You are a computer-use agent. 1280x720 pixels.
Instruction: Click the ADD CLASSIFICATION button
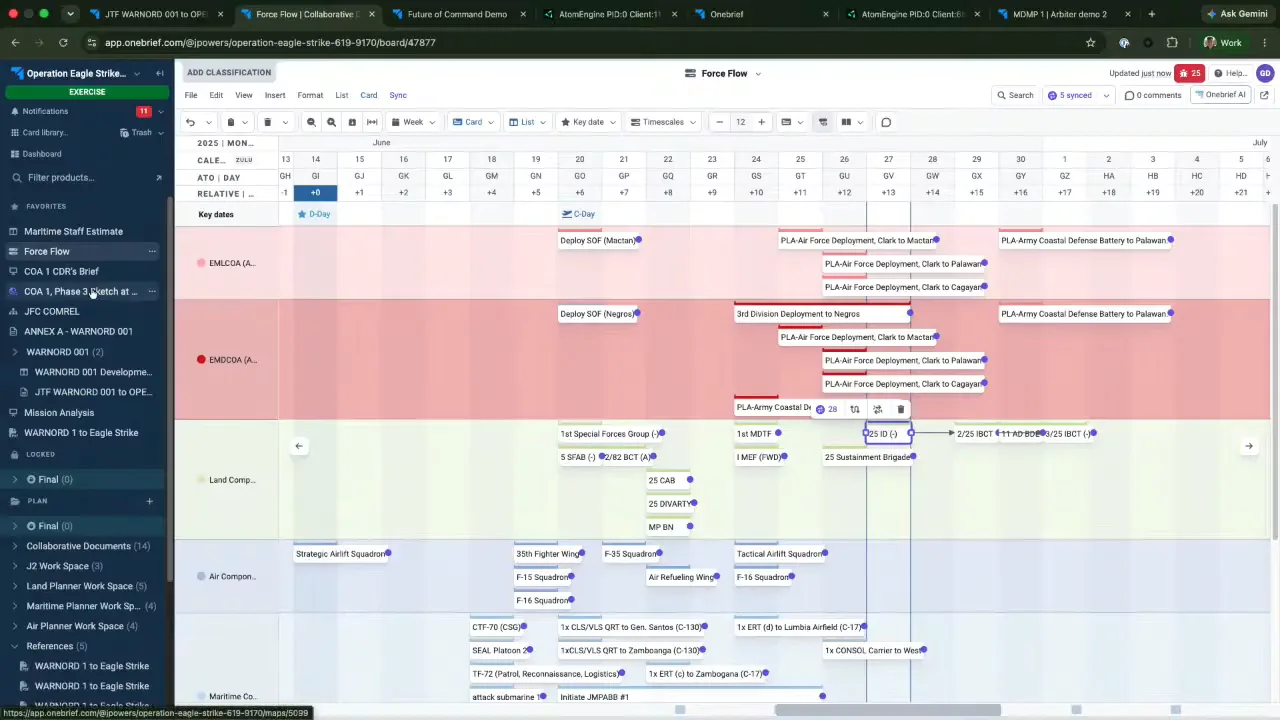(229, 72)
